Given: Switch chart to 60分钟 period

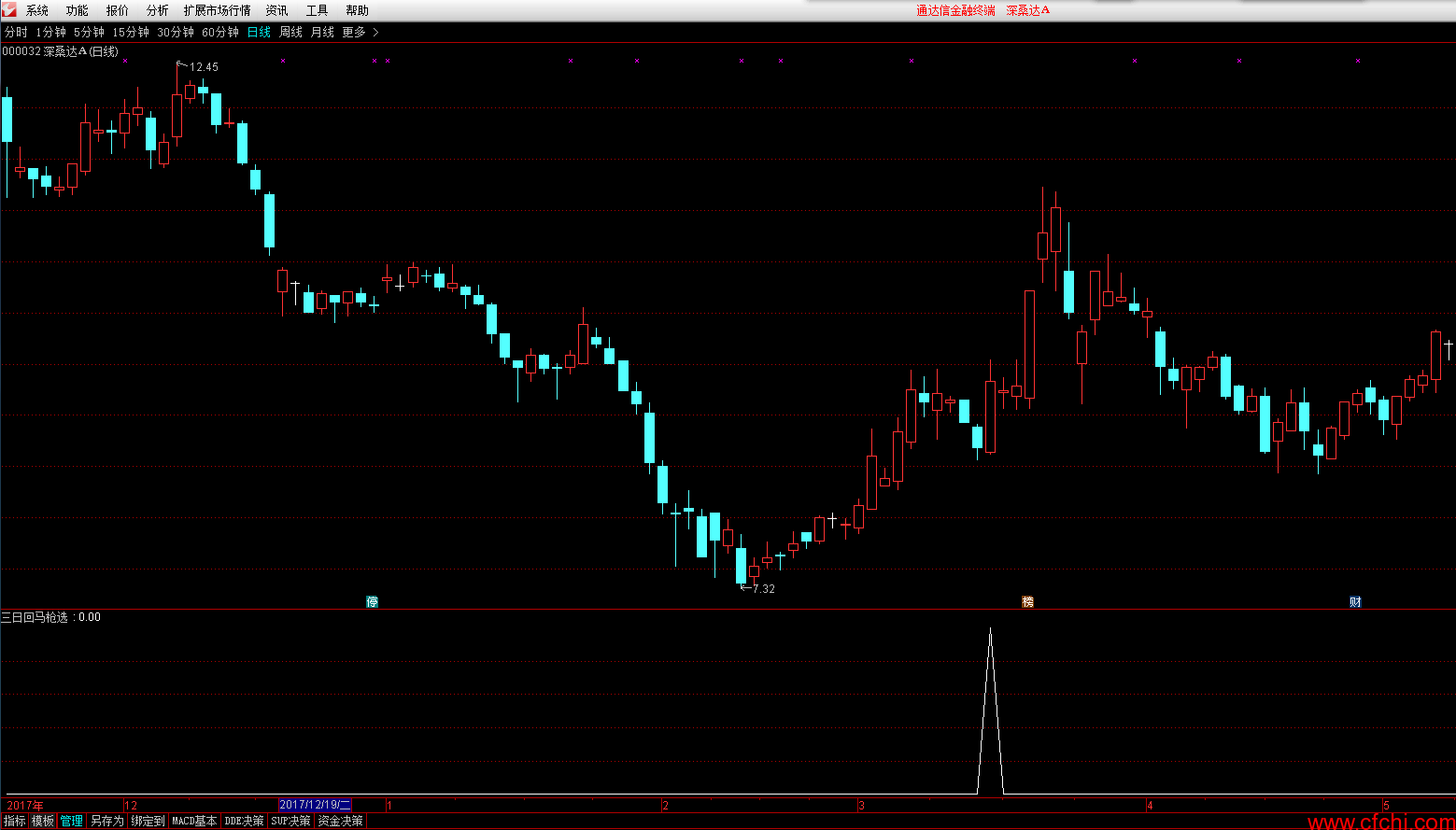Looking at the screenshot, I should (220, 32).
